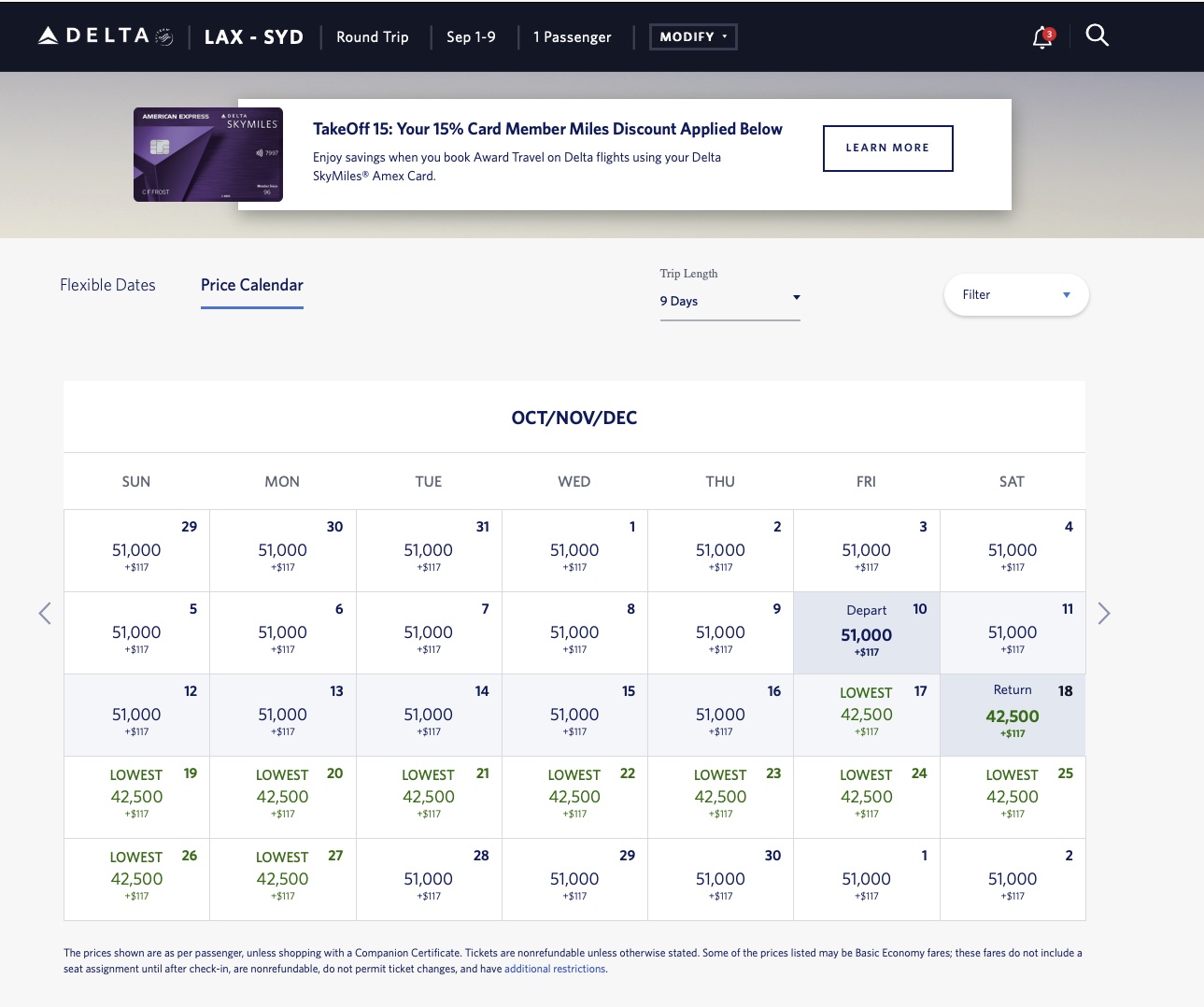Screen dimensions: 1204x1007
Task: View later dates with right chevron arrow
Action: click(1104, 613)
